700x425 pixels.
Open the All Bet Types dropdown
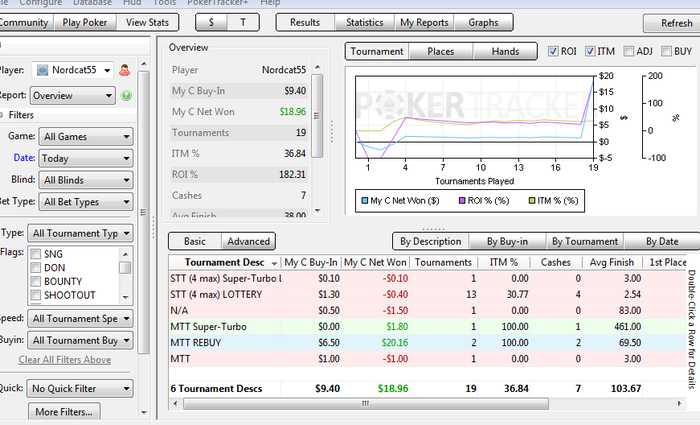click(86, 202)
